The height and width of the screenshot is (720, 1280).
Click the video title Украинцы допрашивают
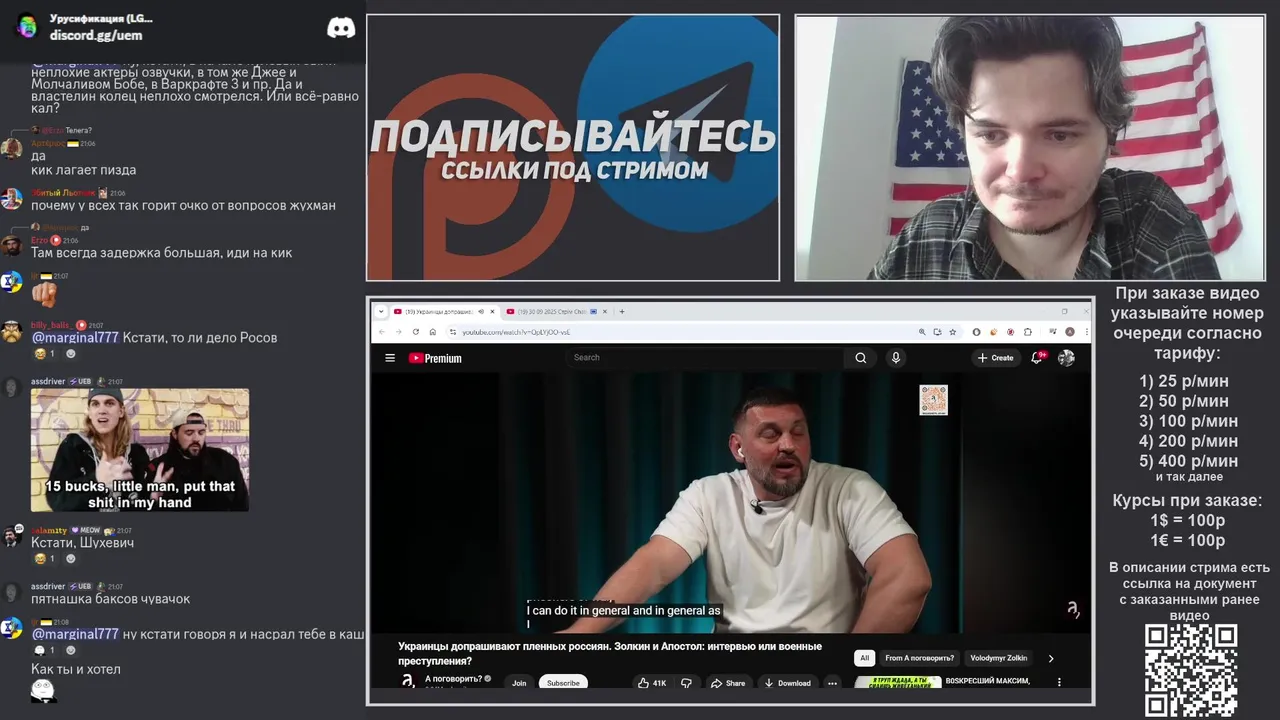(610, 654)
